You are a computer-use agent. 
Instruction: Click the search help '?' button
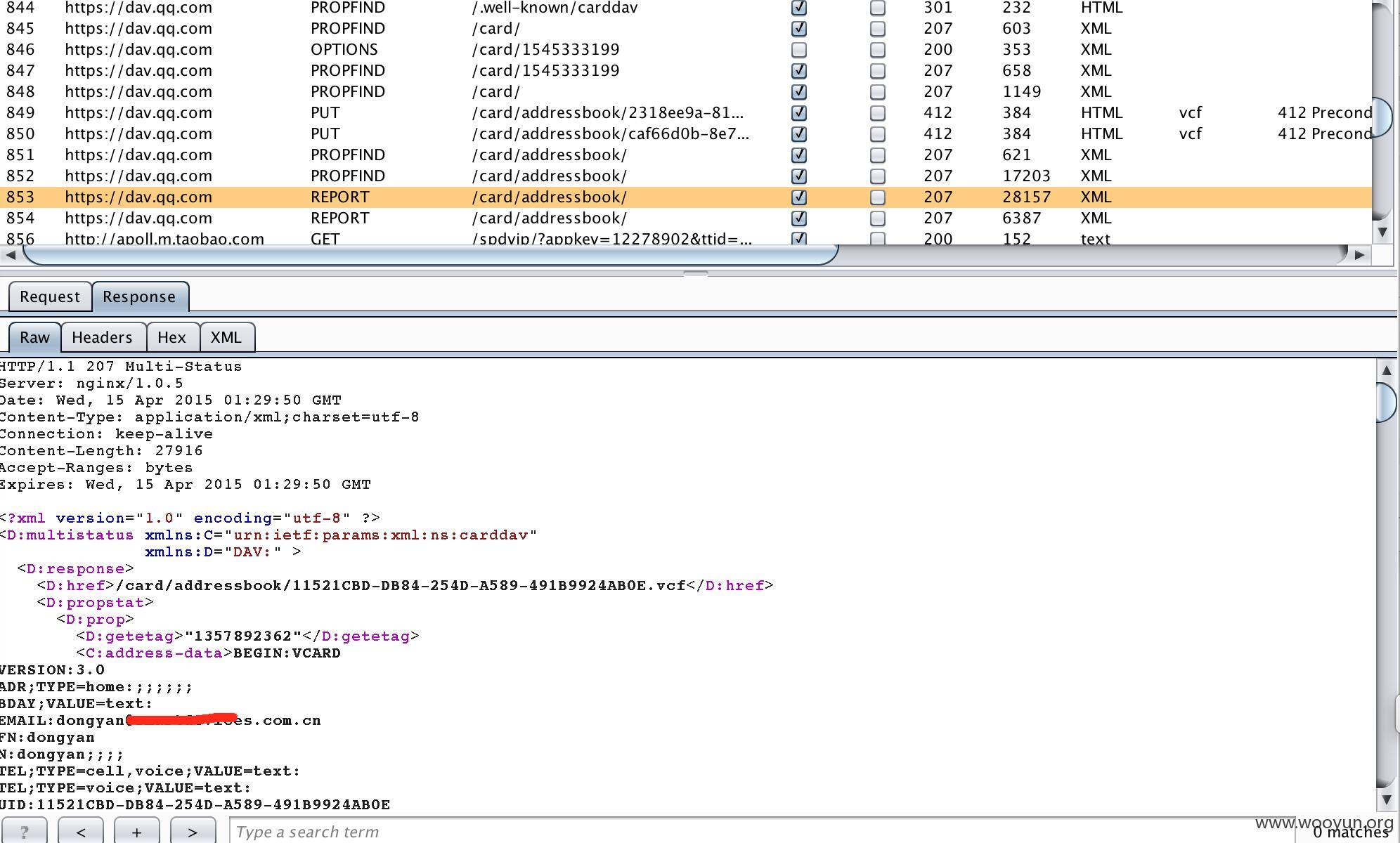[24, 832]
